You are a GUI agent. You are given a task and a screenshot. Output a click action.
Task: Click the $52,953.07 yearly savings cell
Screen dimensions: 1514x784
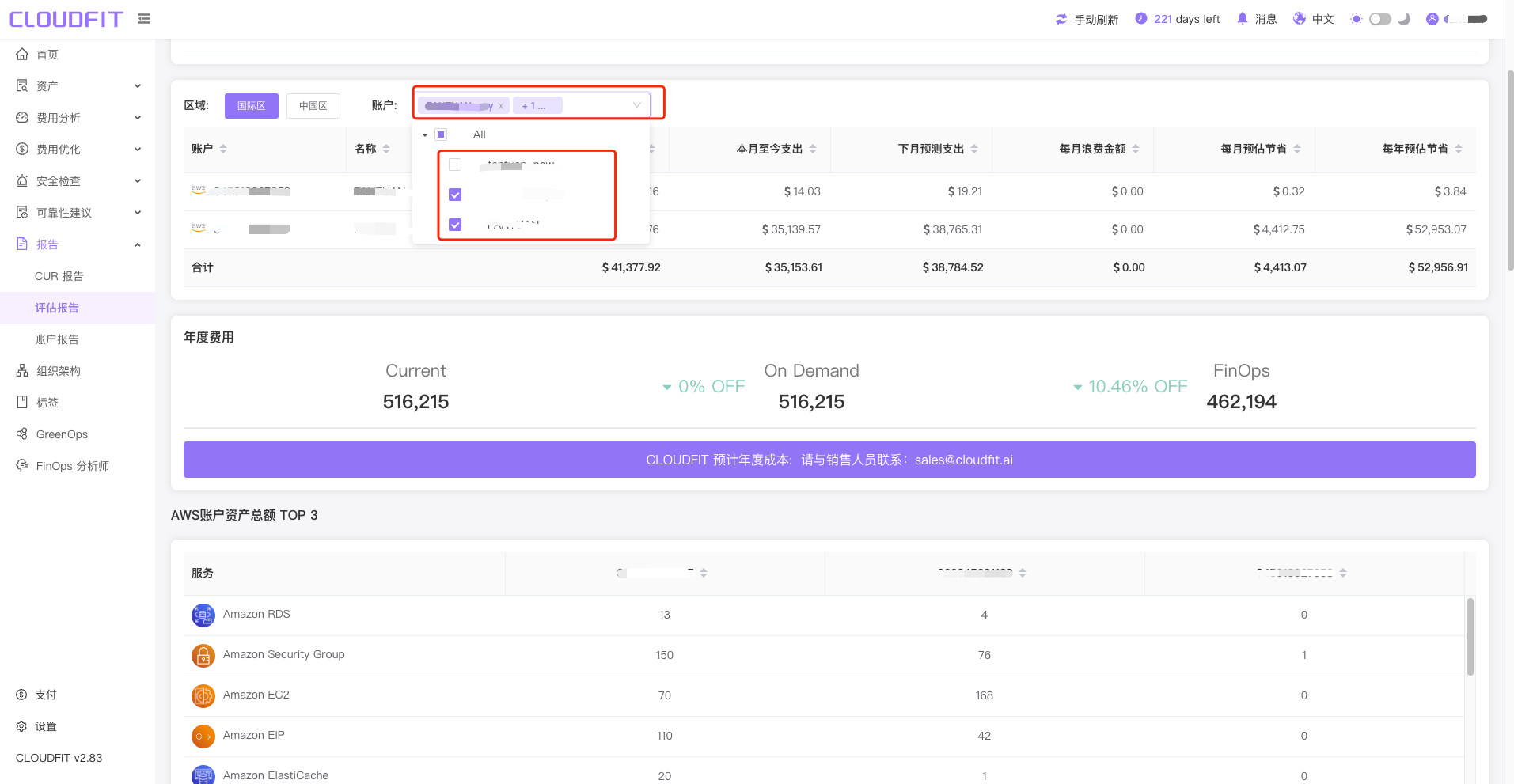pos(1436,229)
